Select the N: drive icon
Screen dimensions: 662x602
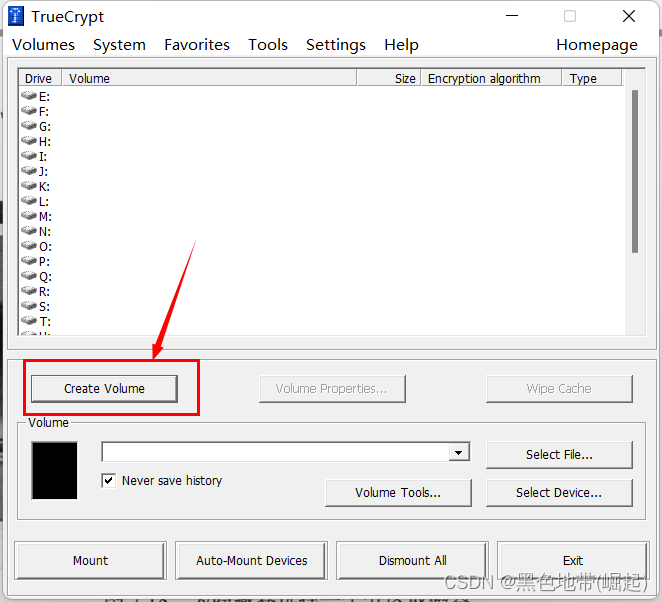29,231
